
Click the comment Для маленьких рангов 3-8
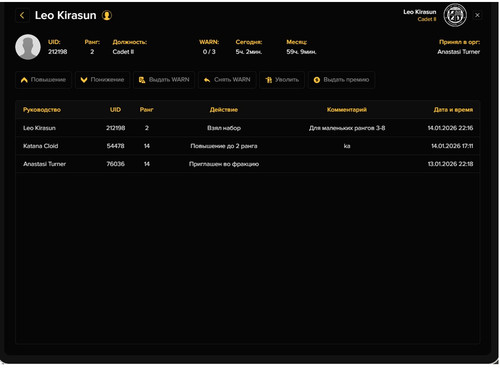tap(347, 128)
